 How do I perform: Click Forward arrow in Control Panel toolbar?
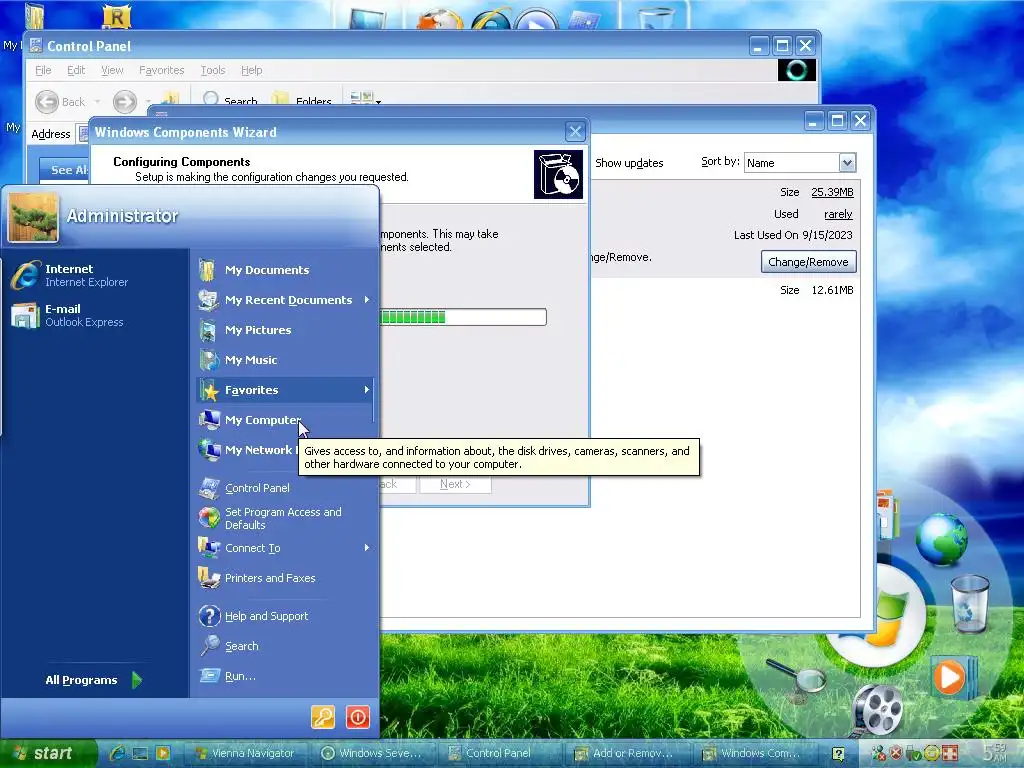(x=125, y=101)
